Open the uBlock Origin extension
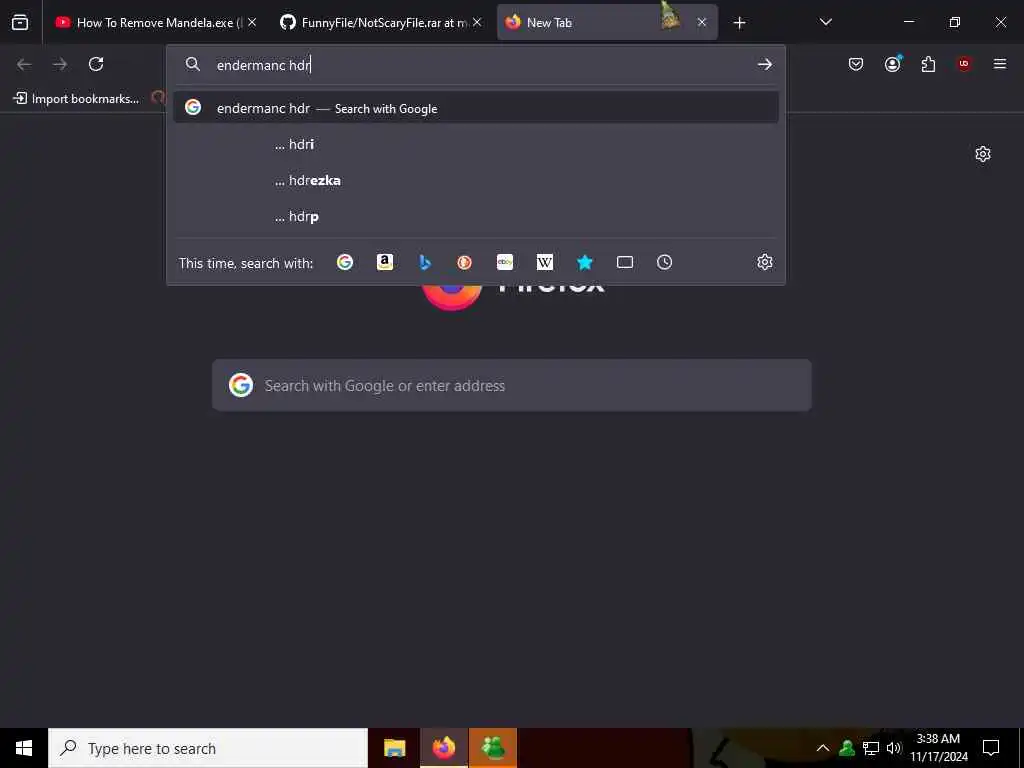The width and height of the screenshot is (1024, 768). pos(964,64)
